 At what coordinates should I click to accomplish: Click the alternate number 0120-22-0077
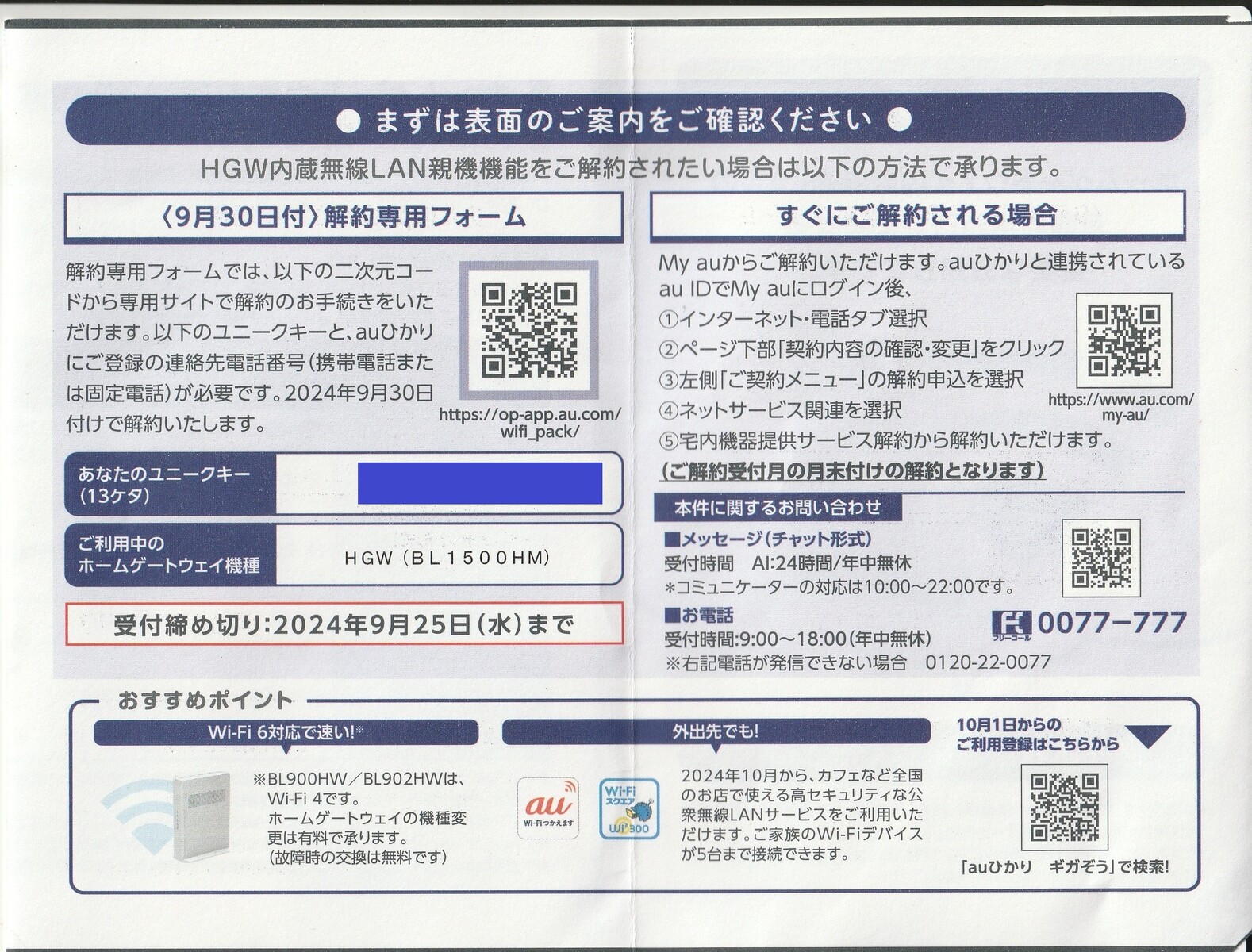point(989,662)
